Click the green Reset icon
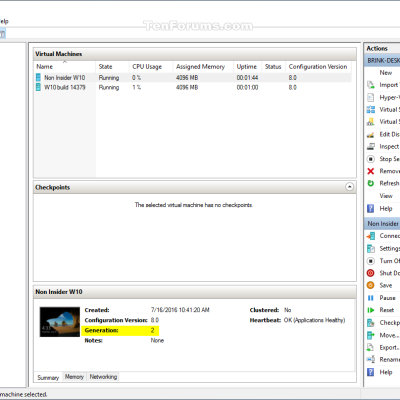400x400 pixels. 371,310
